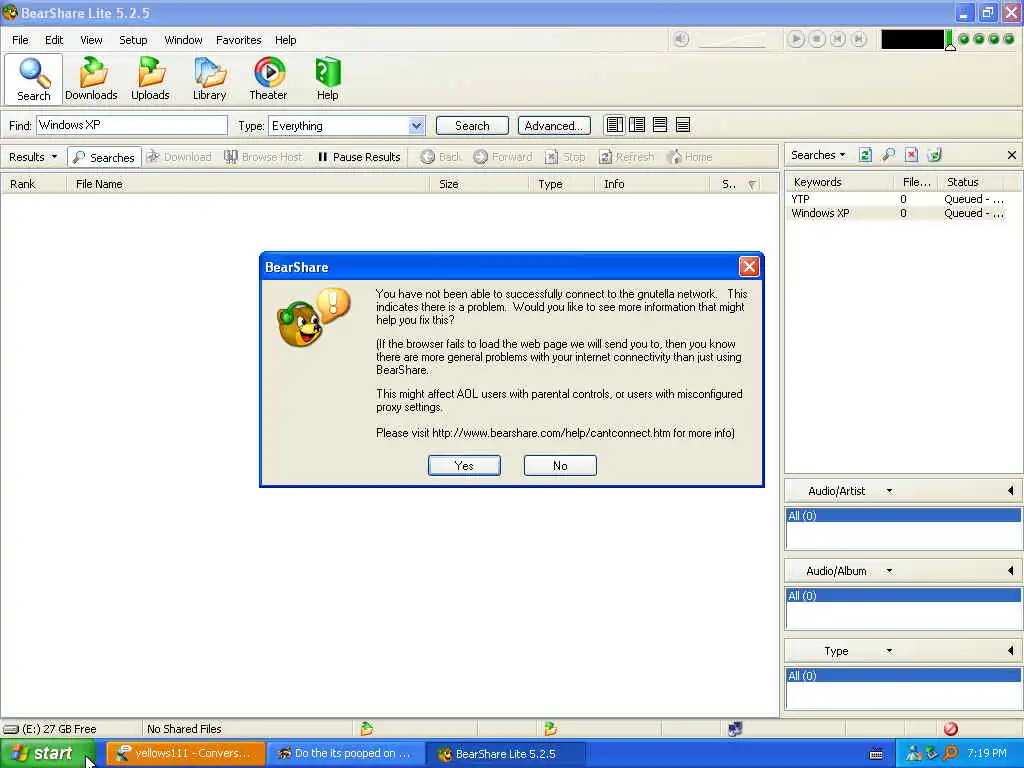The width and height of the screenshot is (1024, 768).
Task: Open the Setup menu
Action: (133, 40)
